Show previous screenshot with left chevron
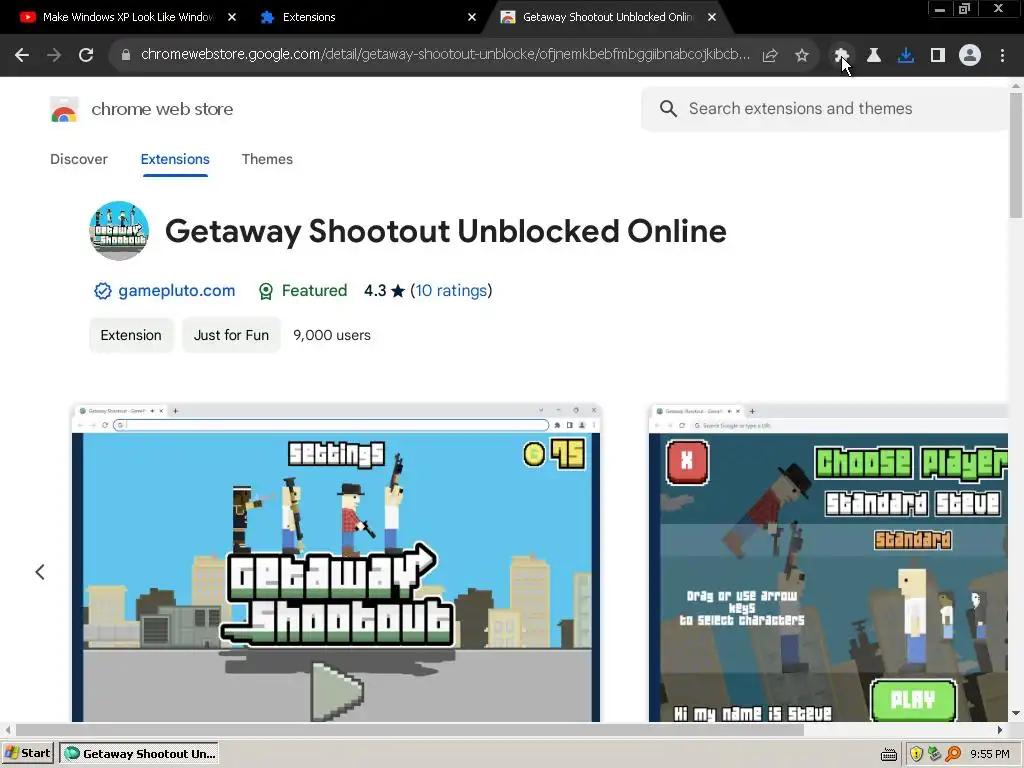1024x768 pixels. click(x=40, y=572)
